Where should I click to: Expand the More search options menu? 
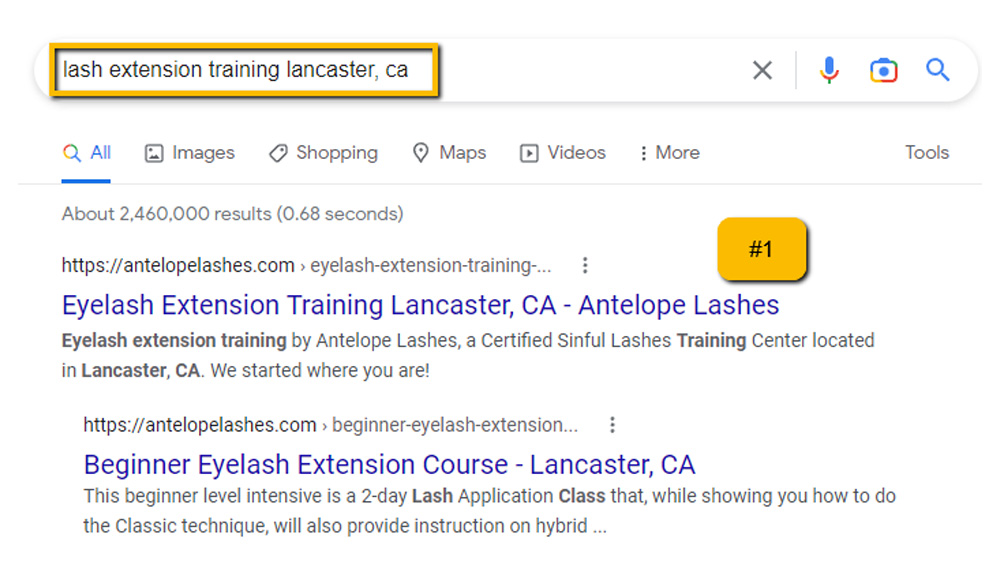(x=669, y=153)
